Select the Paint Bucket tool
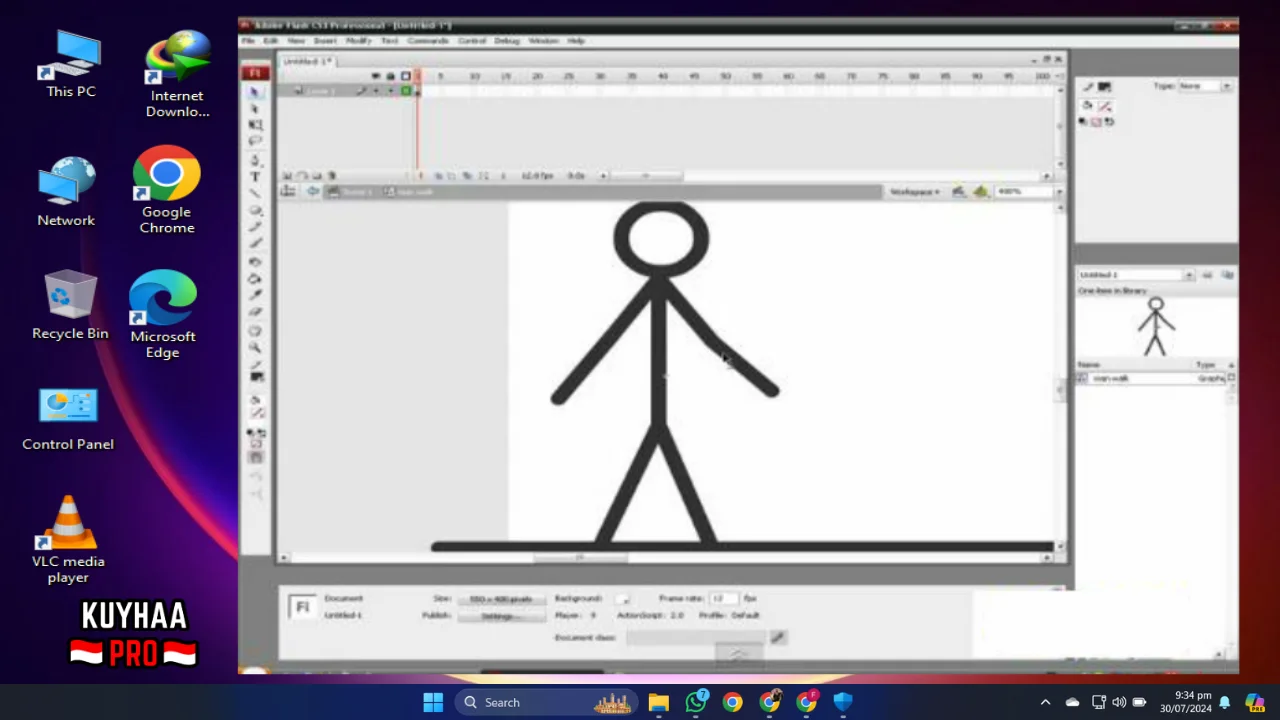Screen dimensions: 1280x720 [x=255, y=279]
